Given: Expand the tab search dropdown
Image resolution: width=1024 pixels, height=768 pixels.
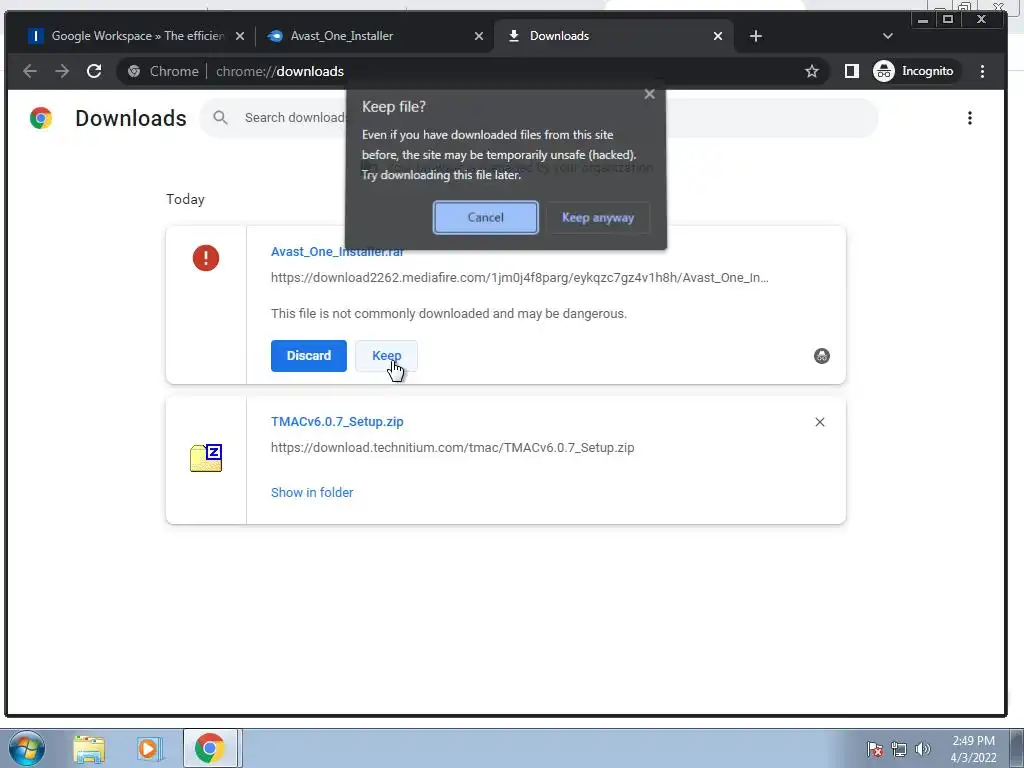Looking at the screenshot, I should pyautogui.click(x=888, y=36).
